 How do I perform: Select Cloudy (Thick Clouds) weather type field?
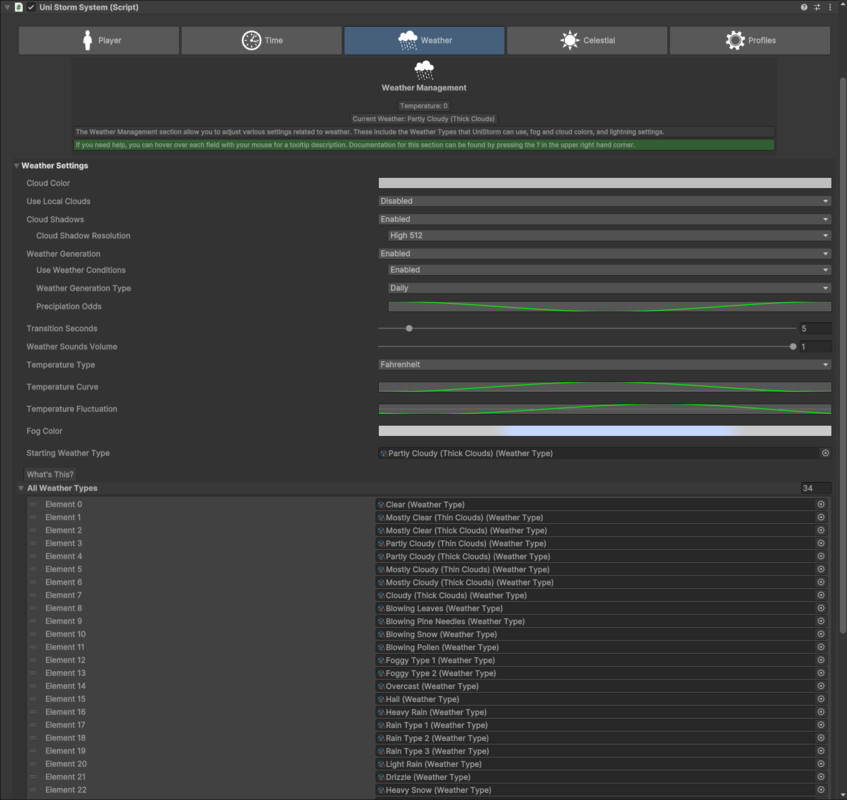[595, 595]
